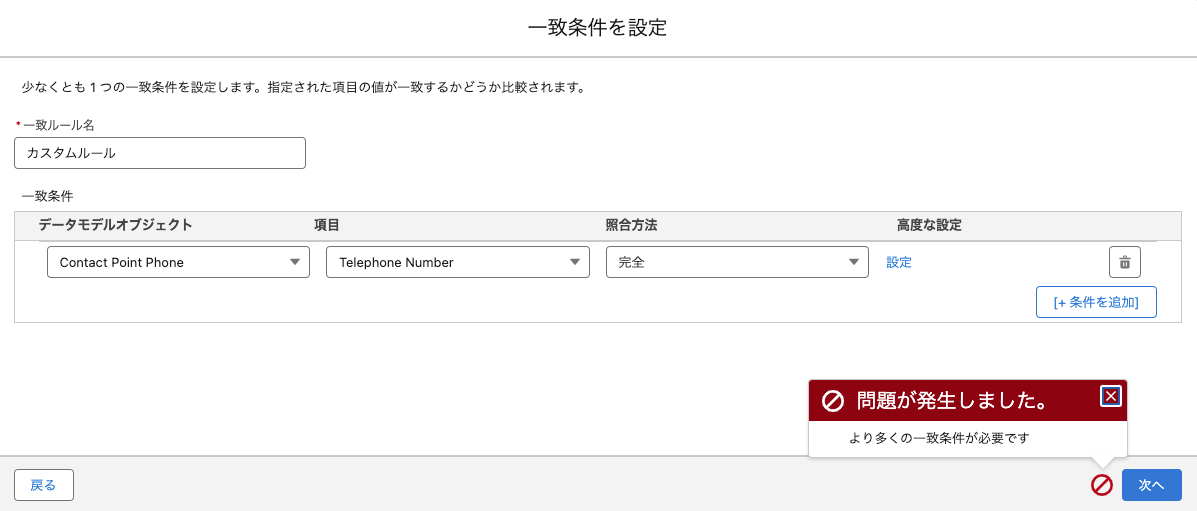
Task: Click the 一致ルール名 input with カスタムルール
Action: tap(160, 153)
